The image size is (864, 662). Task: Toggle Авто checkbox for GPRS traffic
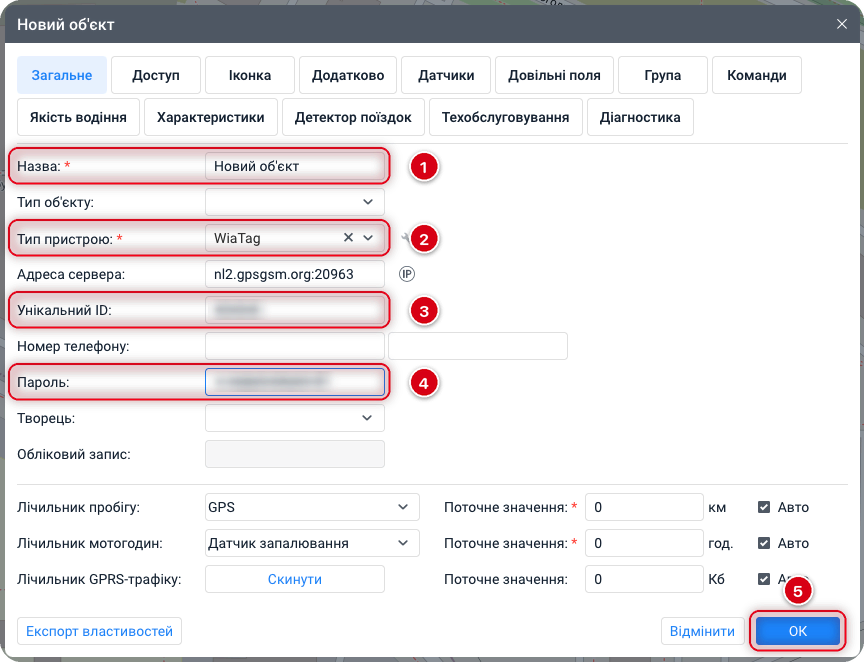click(764, 579)
